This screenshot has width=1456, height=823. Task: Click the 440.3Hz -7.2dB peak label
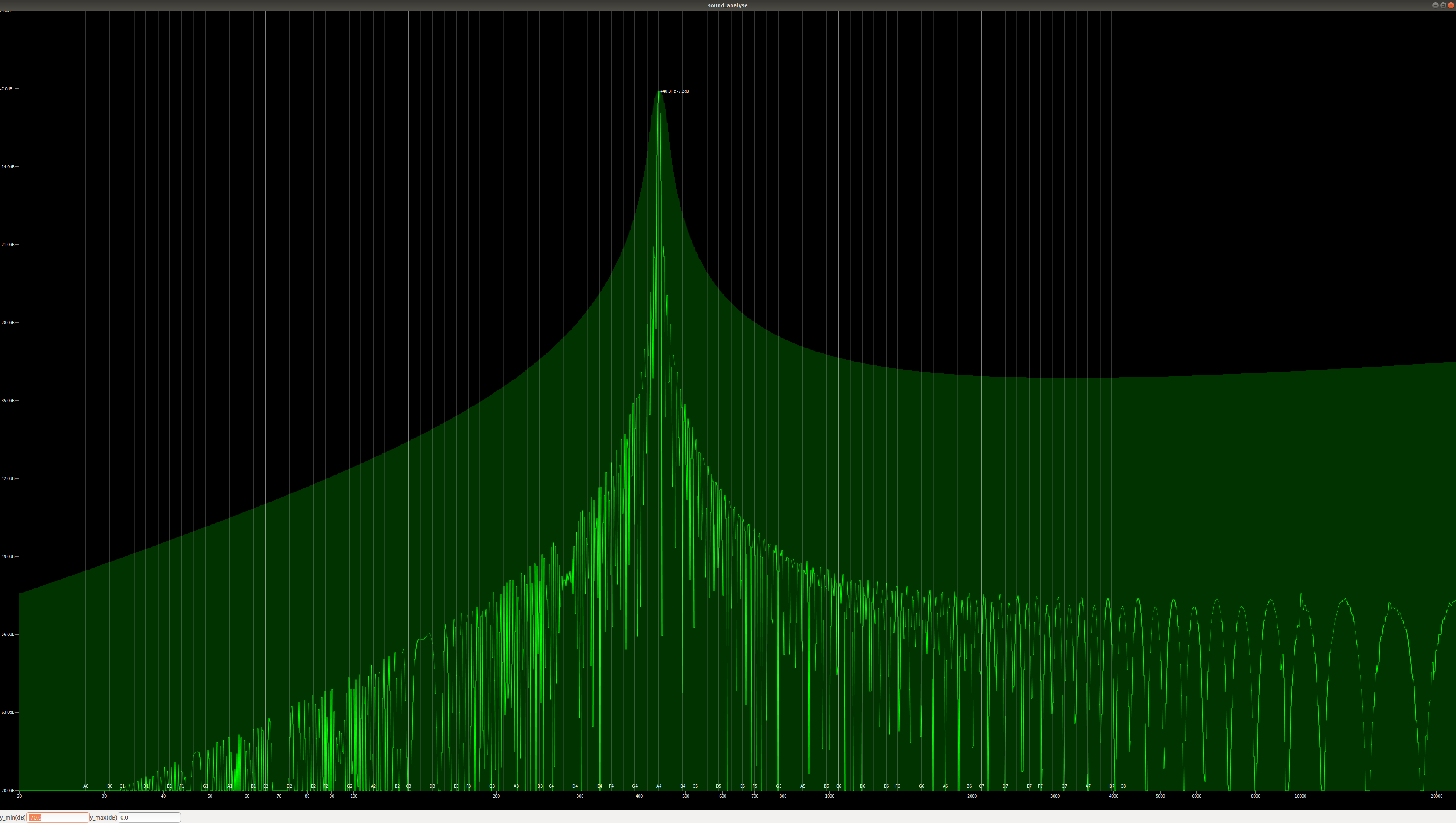674,91
